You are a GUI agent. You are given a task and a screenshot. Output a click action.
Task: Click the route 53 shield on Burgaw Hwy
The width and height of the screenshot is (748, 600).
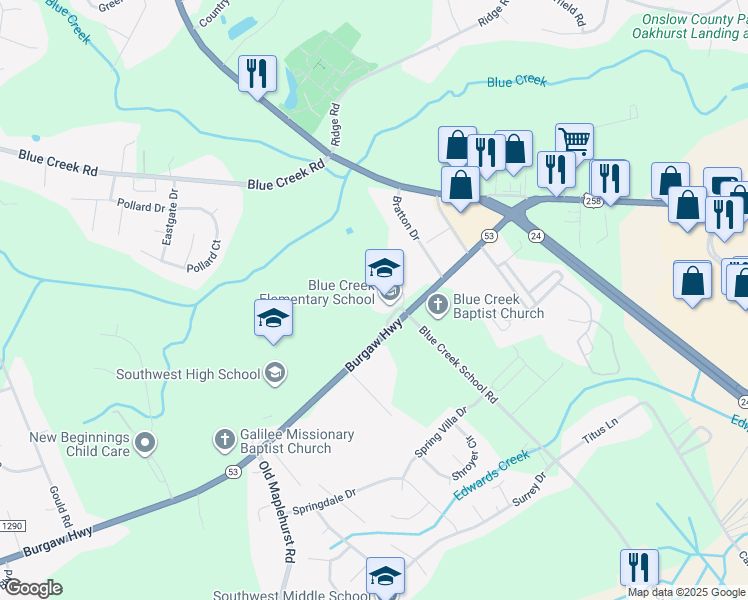[233, 472]
